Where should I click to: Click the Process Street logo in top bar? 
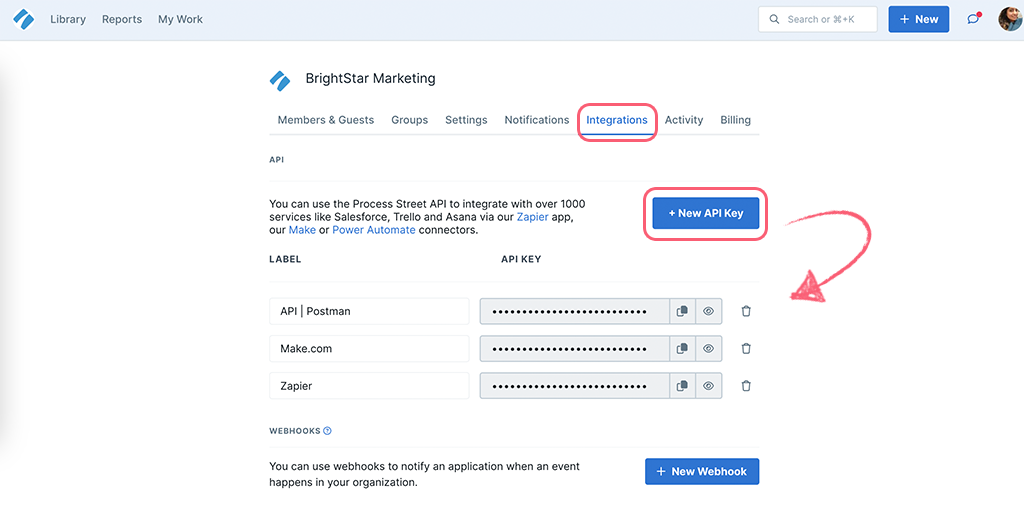click(x=24, y=20)
